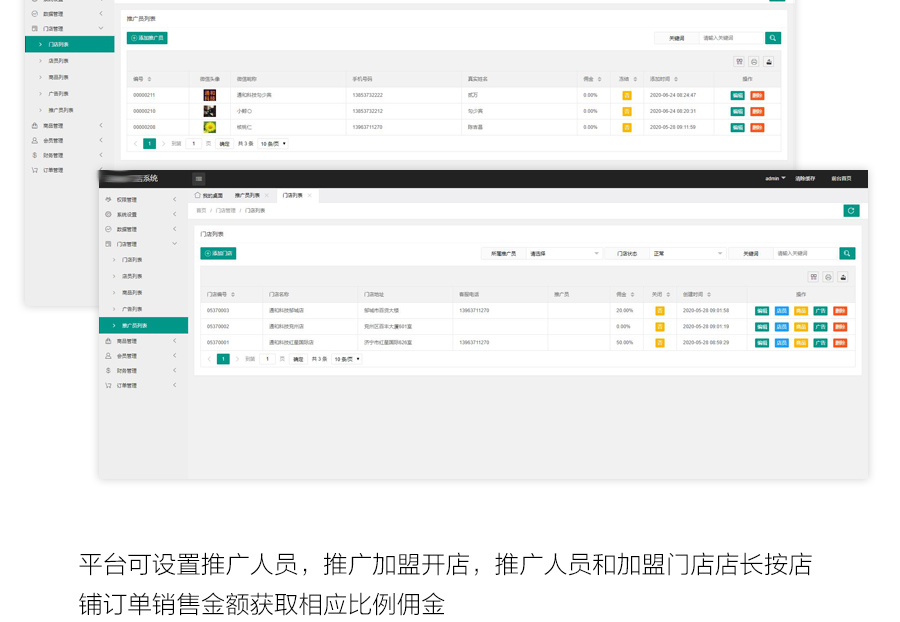Viewport: 900px width, 622px height.
Task: Open the 门店状态 dropdown showing 正常
Action: point(686,254)
